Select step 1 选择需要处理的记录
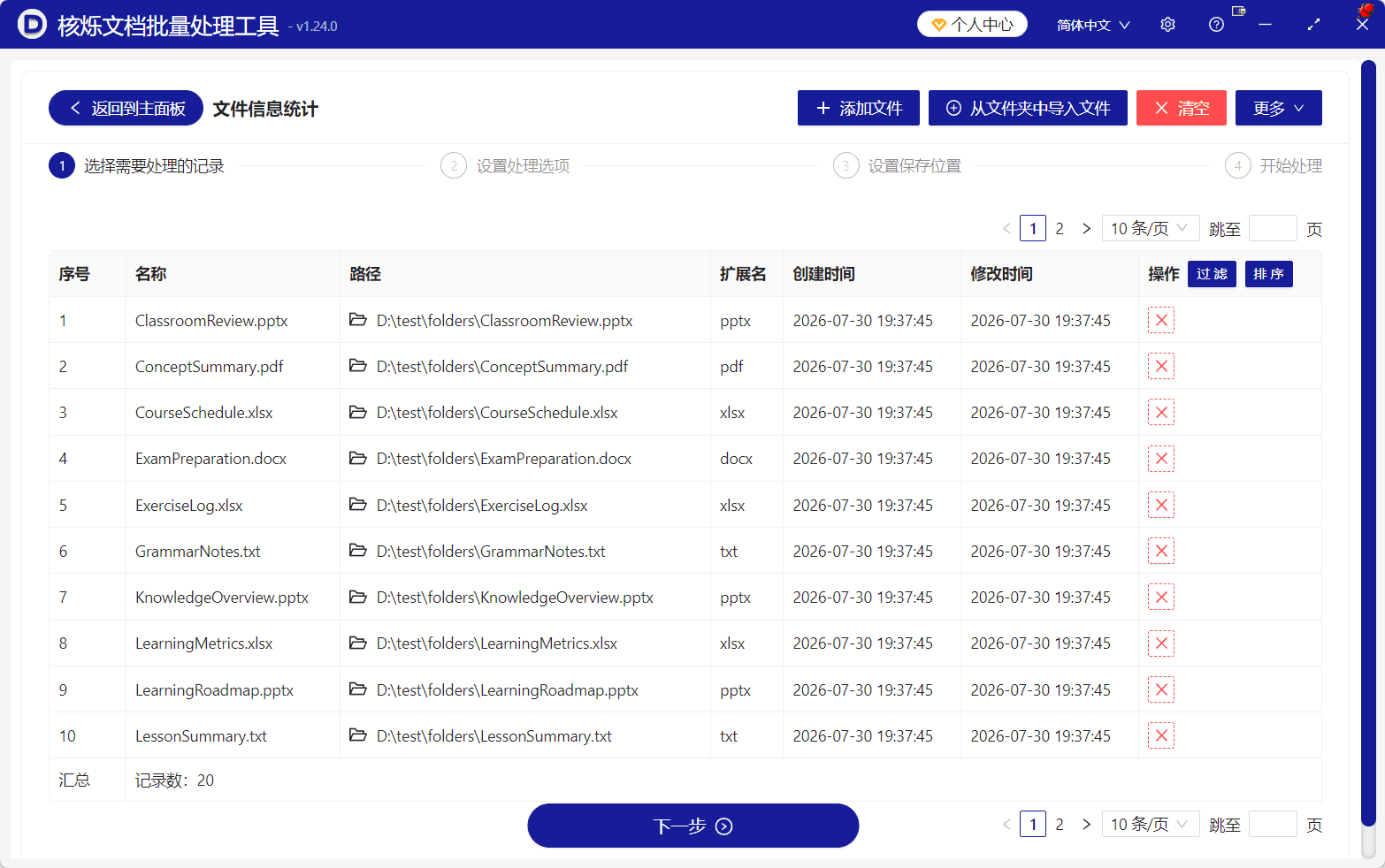1385x868 pixels. click(x=137, y=165)
